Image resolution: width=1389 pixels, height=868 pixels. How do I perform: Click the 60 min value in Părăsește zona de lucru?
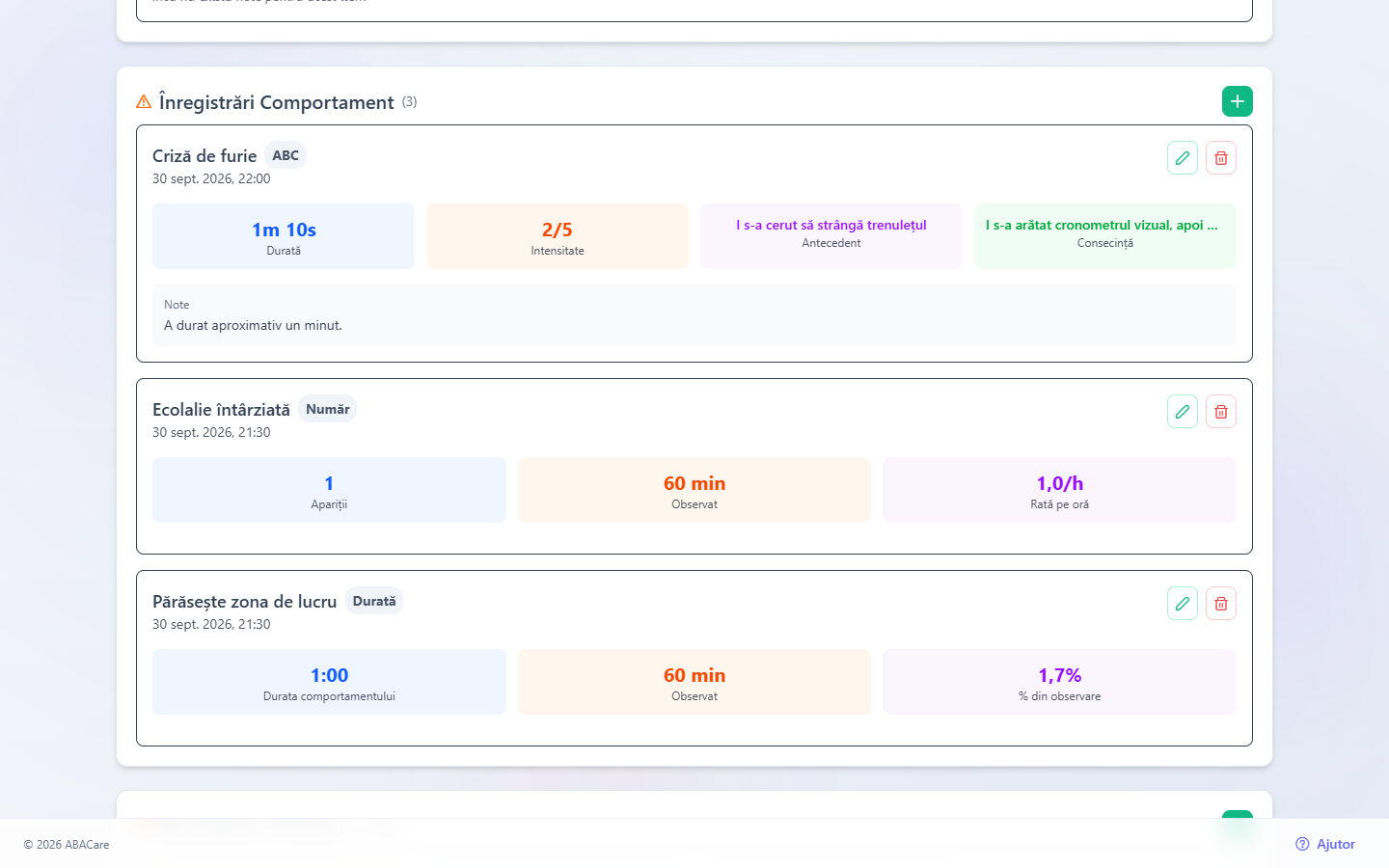pos(694,675)
